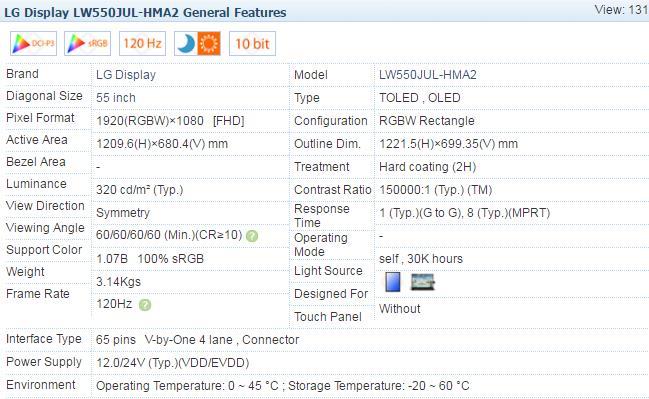Click the moon and sun brightness badge
The image size is (649, 399).
pos(197,43)
